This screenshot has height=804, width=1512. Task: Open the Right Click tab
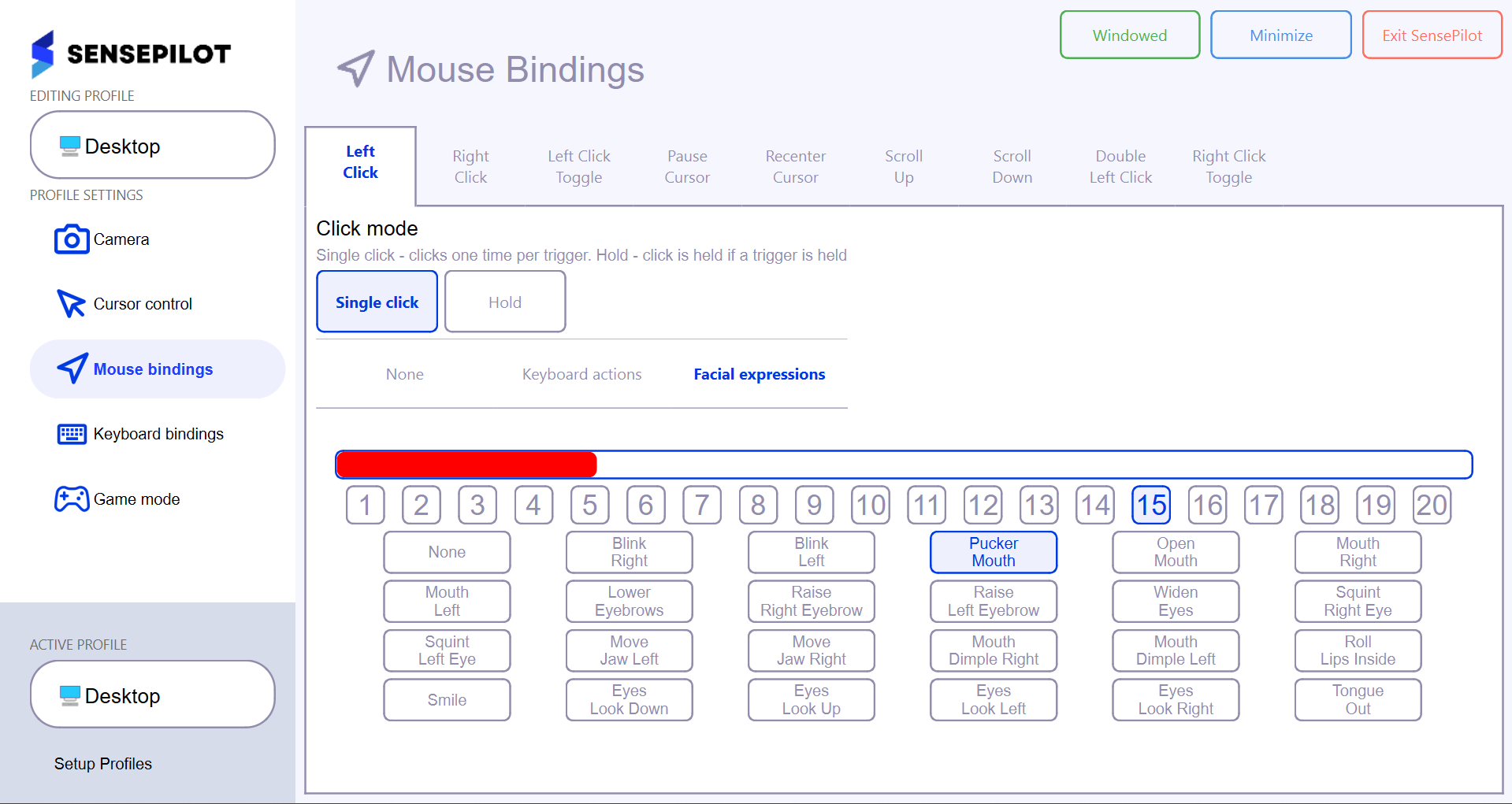(470, 167)
